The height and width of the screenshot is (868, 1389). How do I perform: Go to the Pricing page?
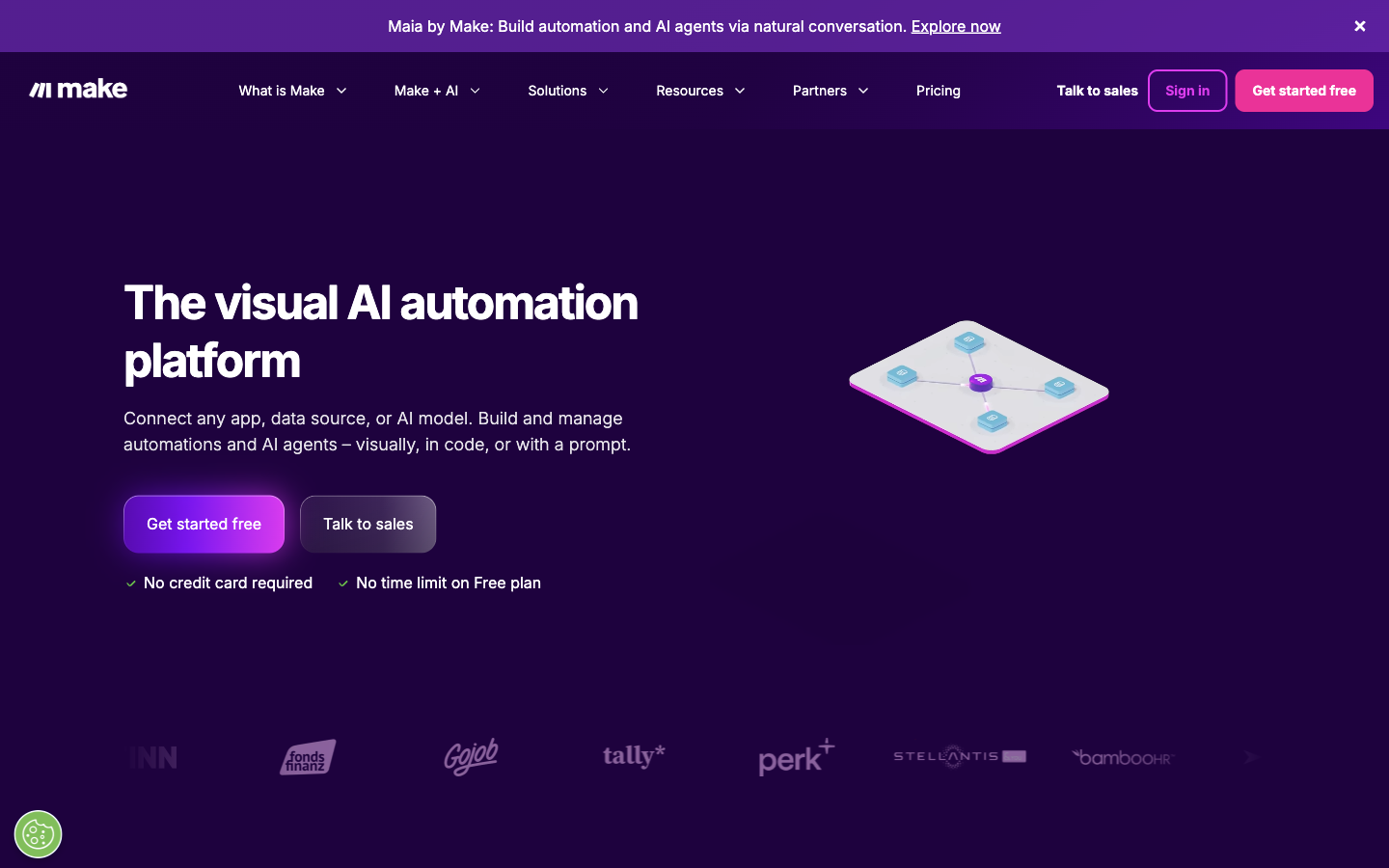[x=939, y=91]
